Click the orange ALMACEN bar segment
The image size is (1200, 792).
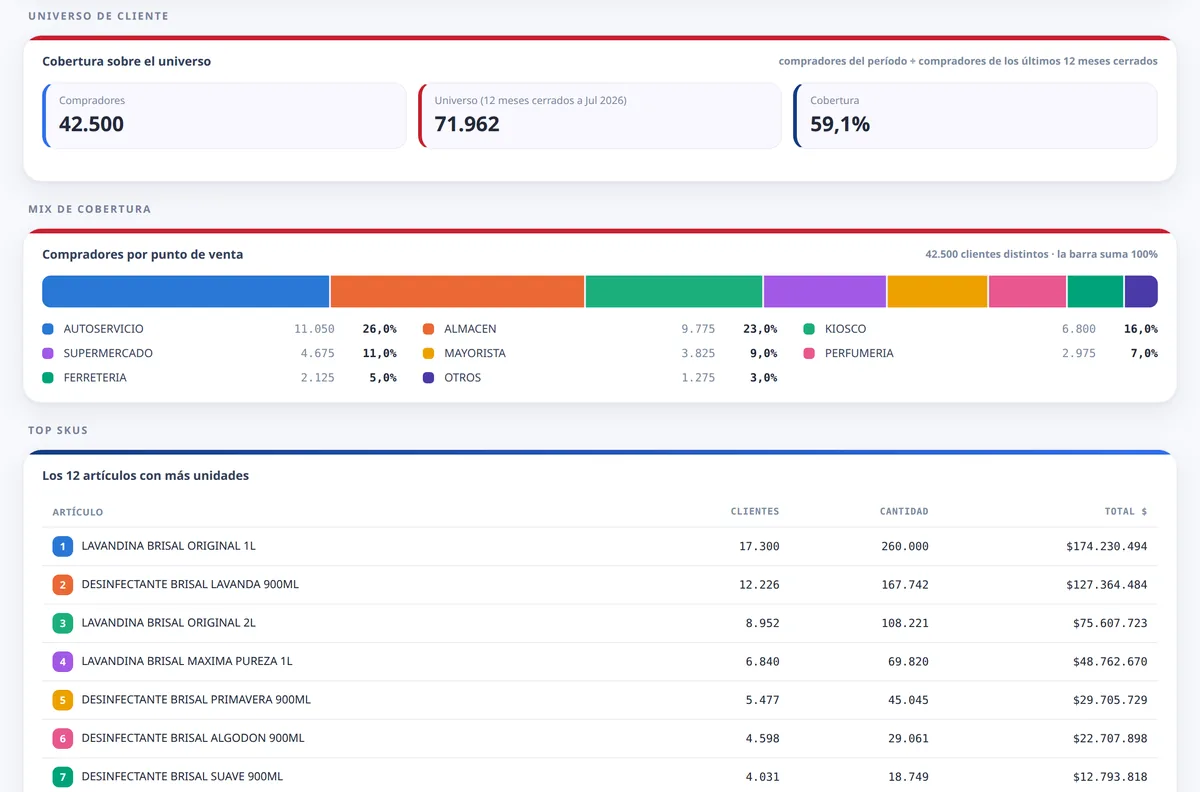point(457,291)
